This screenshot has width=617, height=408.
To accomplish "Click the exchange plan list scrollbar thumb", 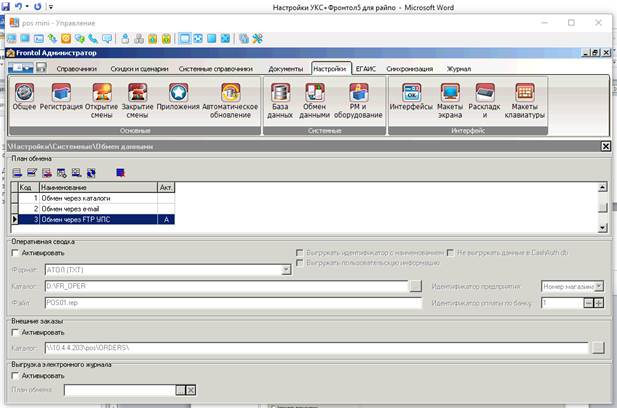I will (602, 207).
